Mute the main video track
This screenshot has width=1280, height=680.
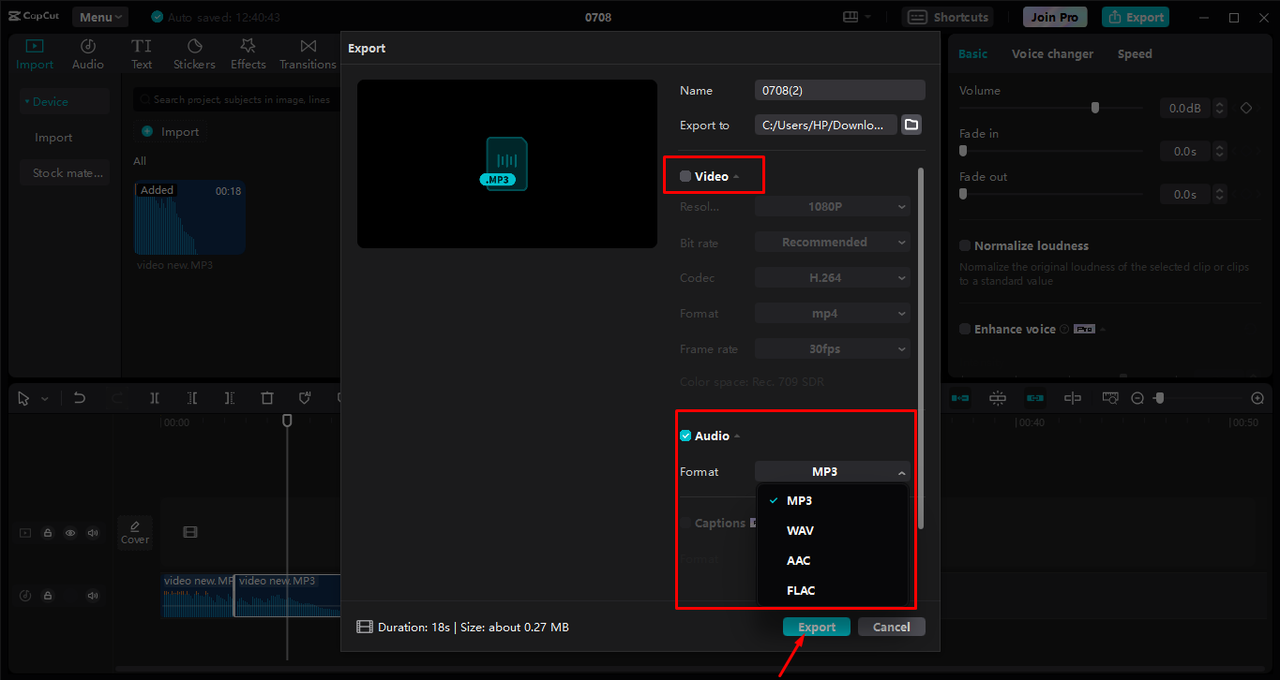(x=93, y=533)
